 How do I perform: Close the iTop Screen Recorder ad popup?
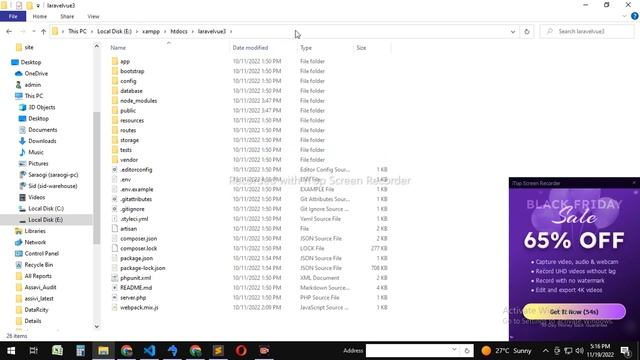point(634,183)
